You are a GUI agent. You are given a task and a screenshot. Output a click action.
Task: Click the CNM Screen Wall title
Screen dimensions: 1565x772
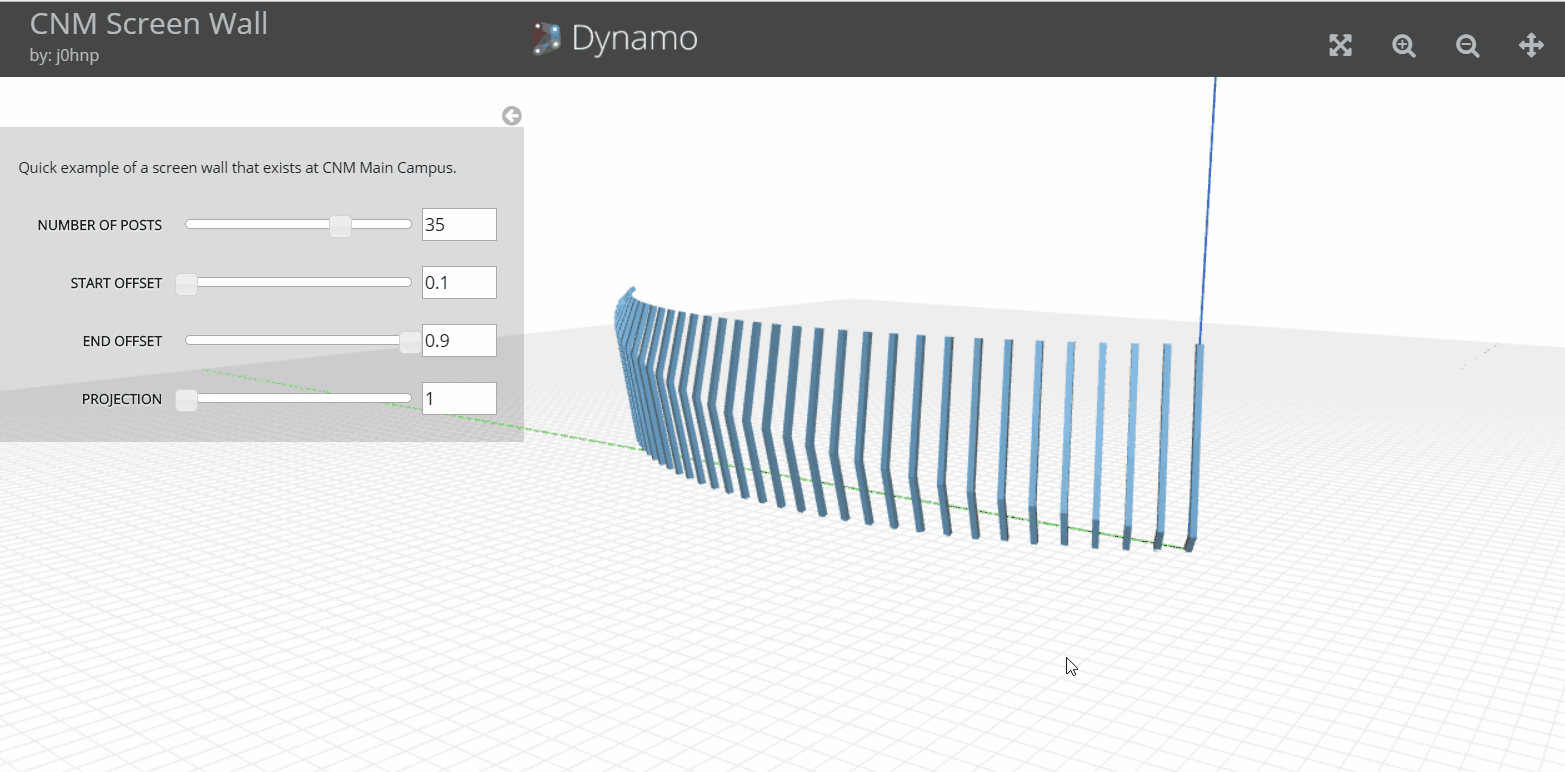coord(149,23)
